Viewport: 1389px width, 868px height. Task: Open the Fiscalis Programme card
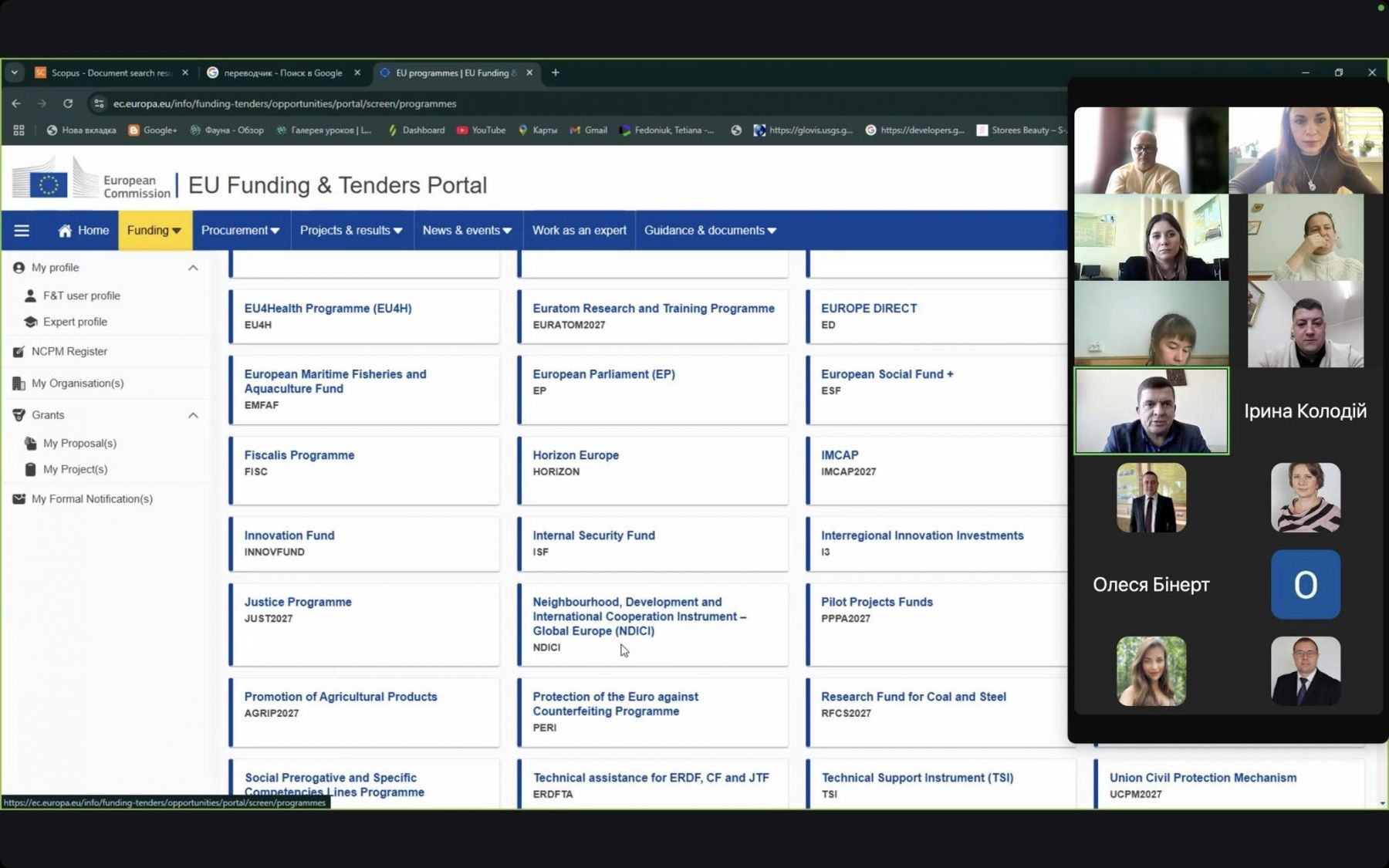point(364,471)
